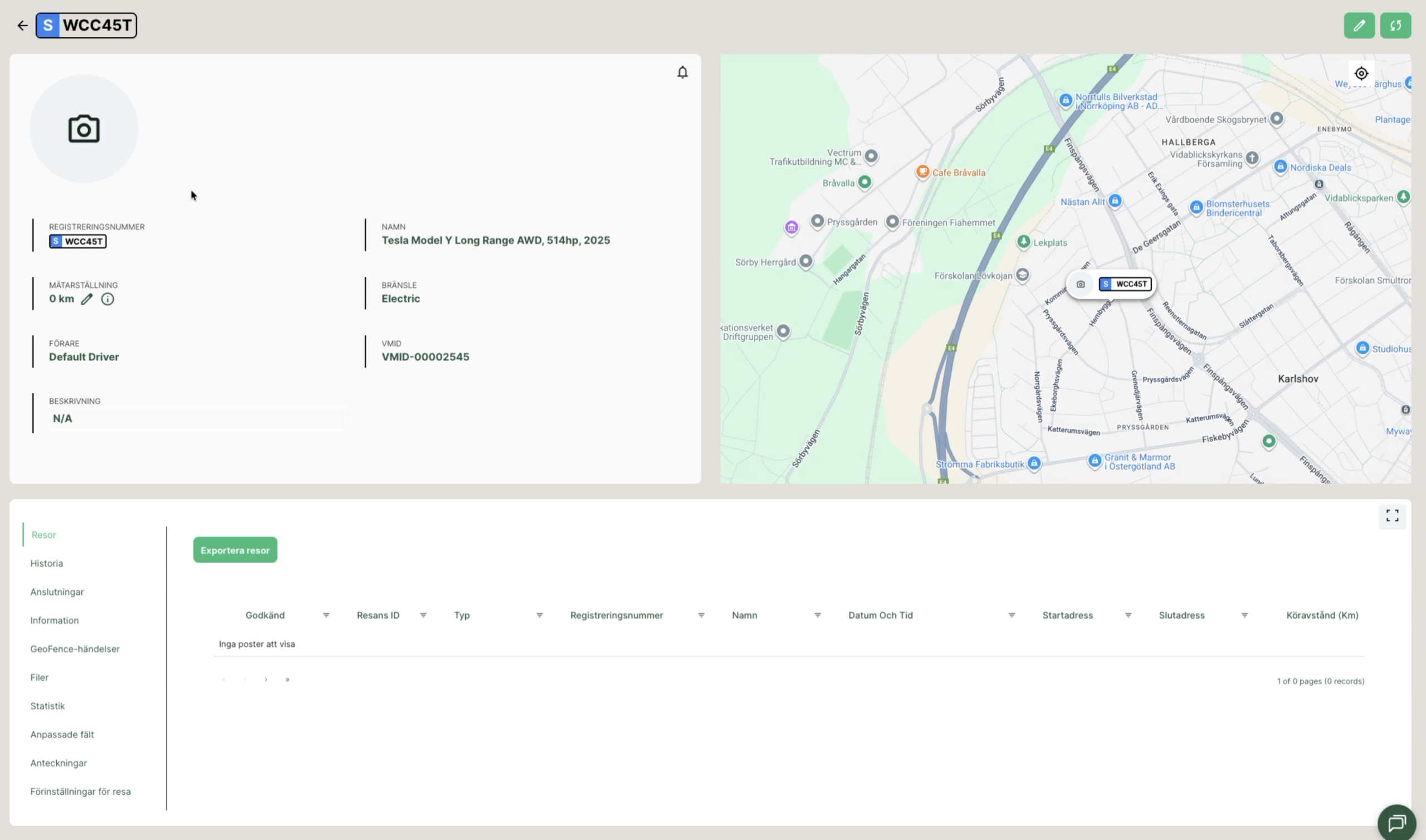Click the Beskrivning N/A field
The image size is (1426, 840).
tap(197, 419)
